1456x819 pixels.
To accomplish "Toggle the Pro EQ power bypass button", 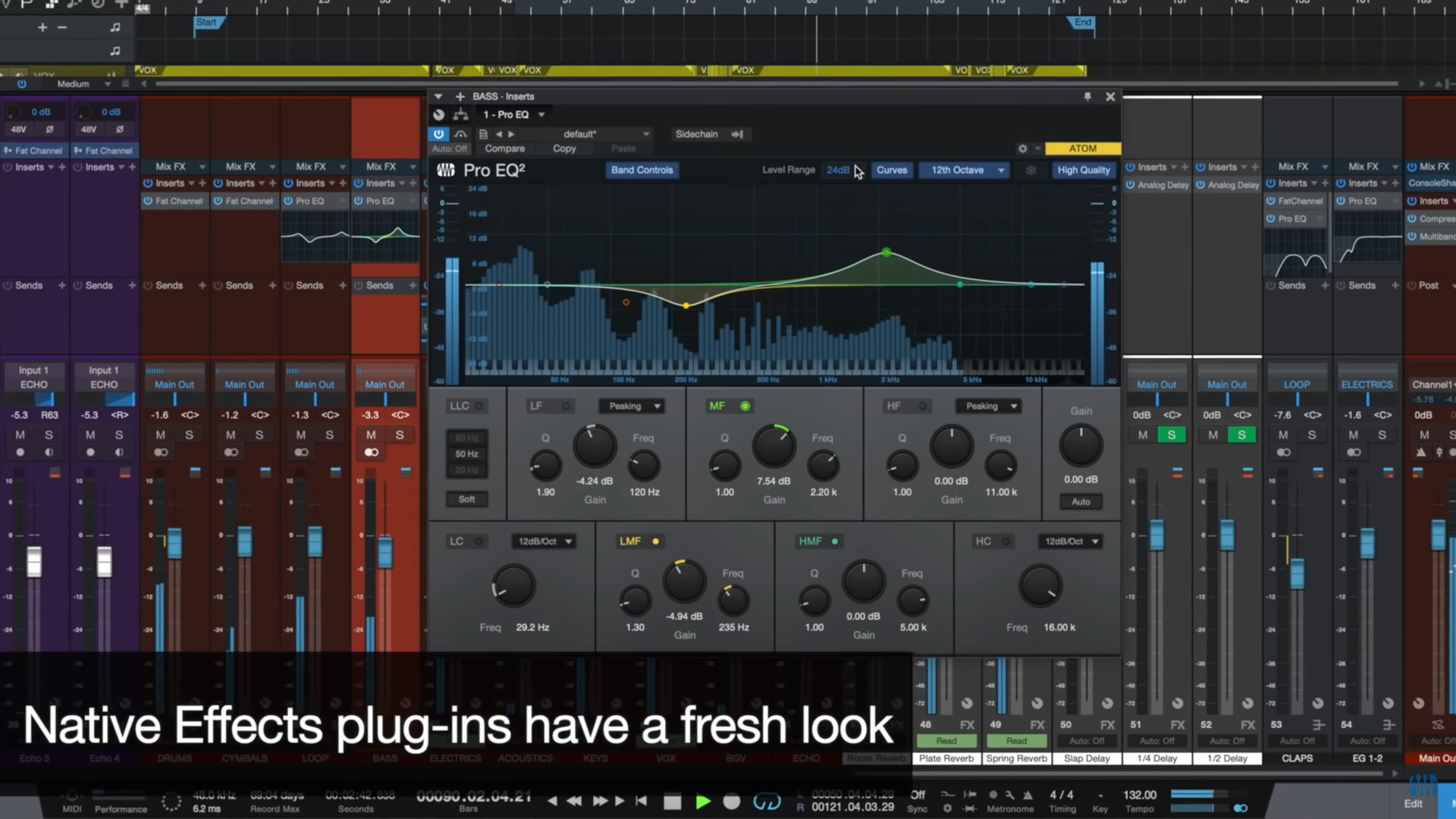I will 438,134.
